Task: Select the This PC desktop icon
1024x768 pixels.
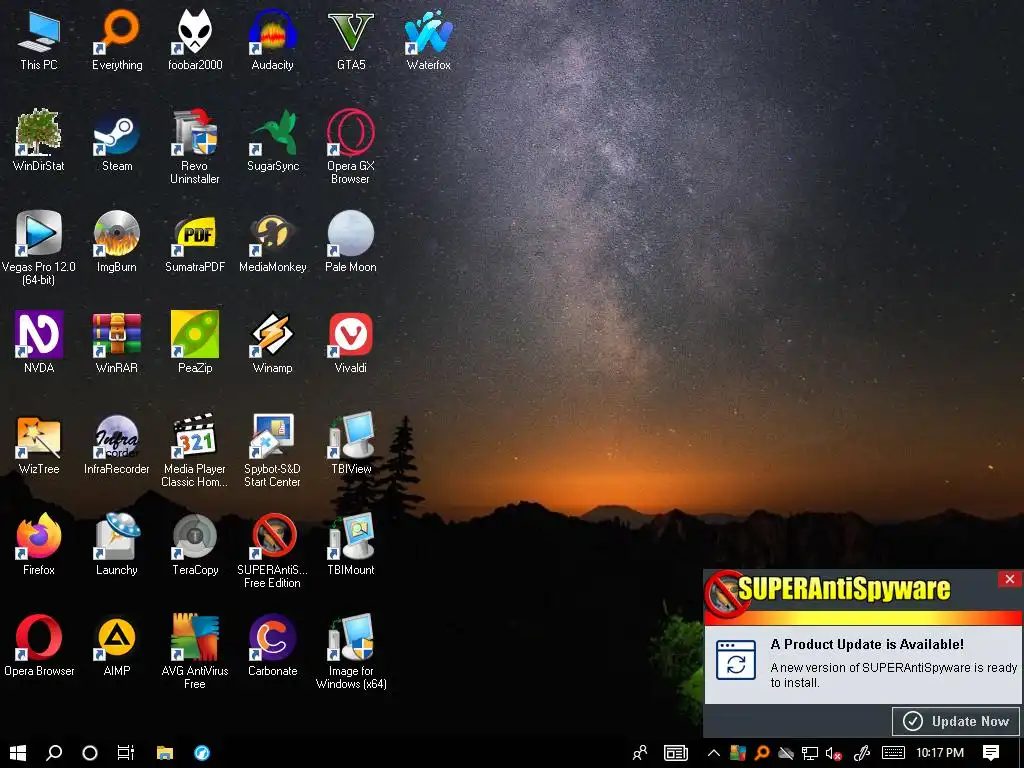Action: (39, 39)
